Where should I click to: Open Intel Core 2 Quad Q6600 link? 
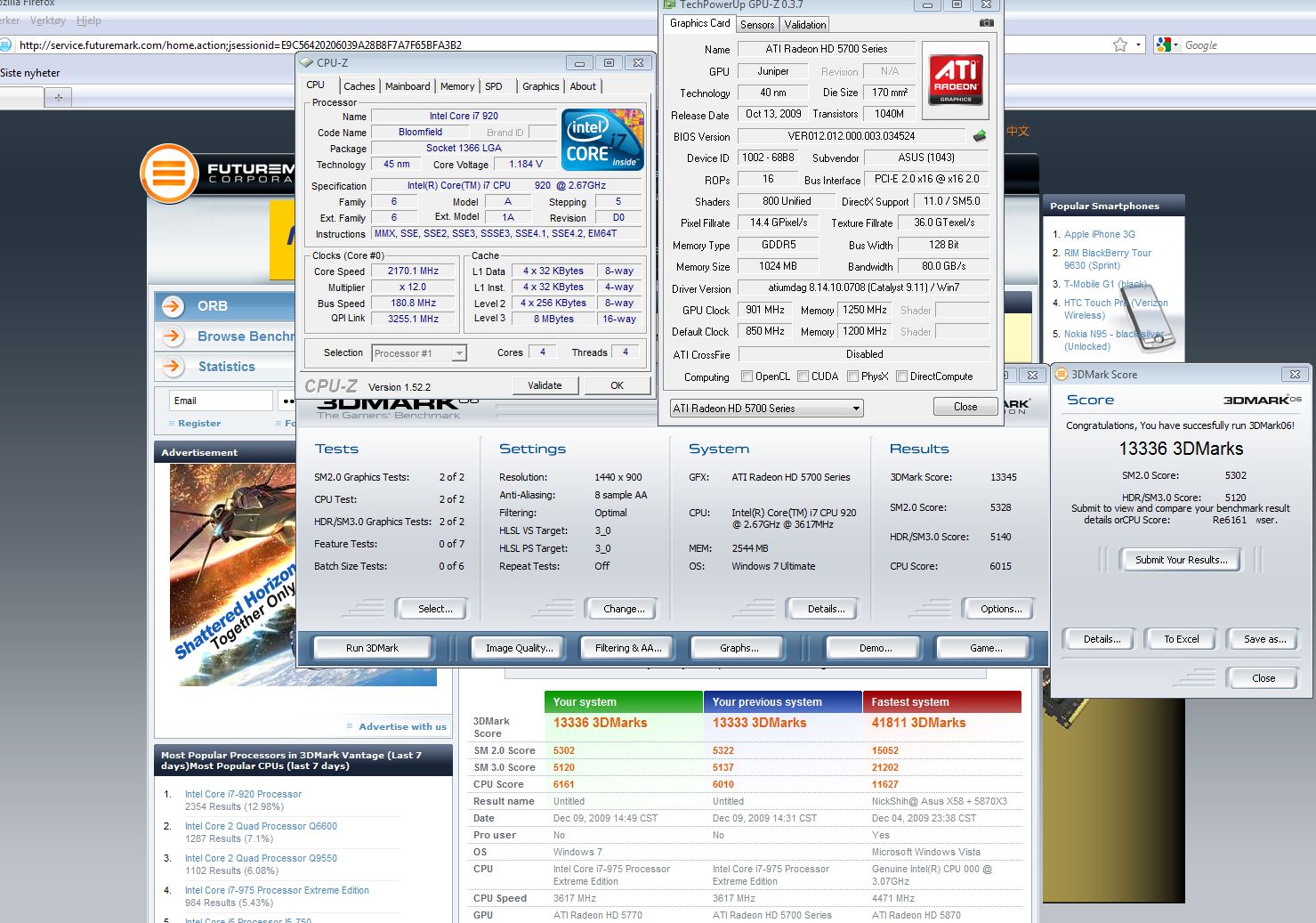coord(261,826)
